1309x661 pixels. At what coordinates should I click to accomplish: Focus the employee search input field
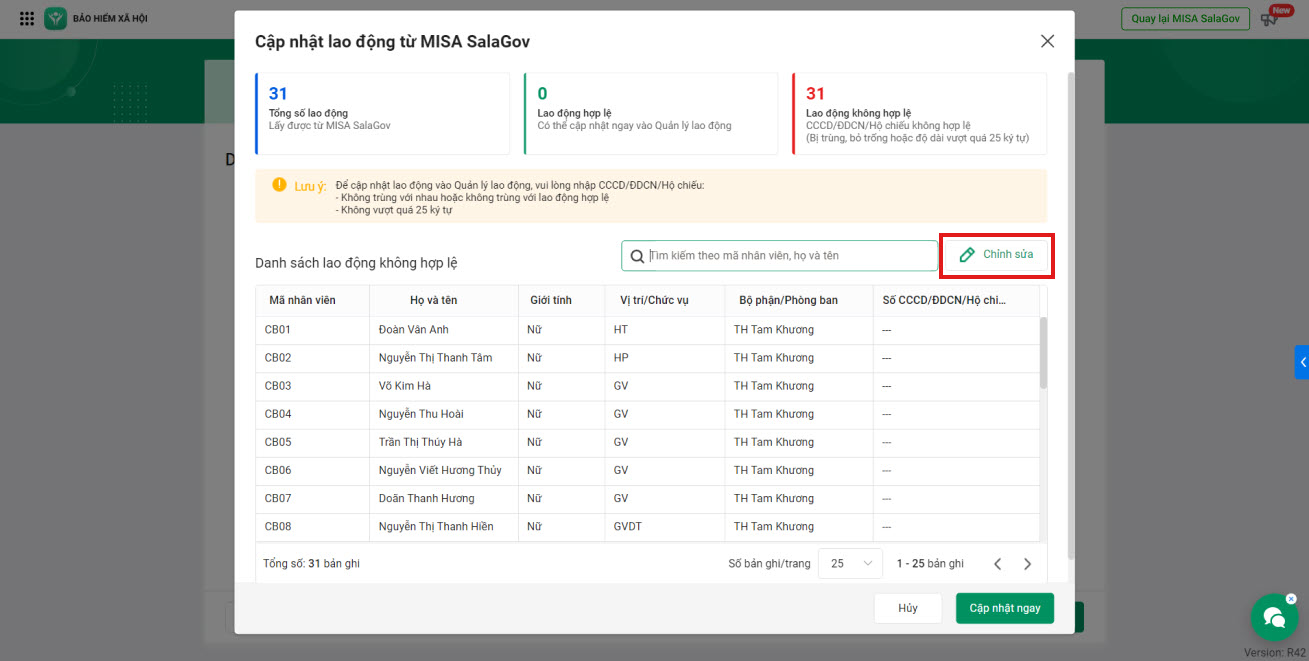(790, 256)
